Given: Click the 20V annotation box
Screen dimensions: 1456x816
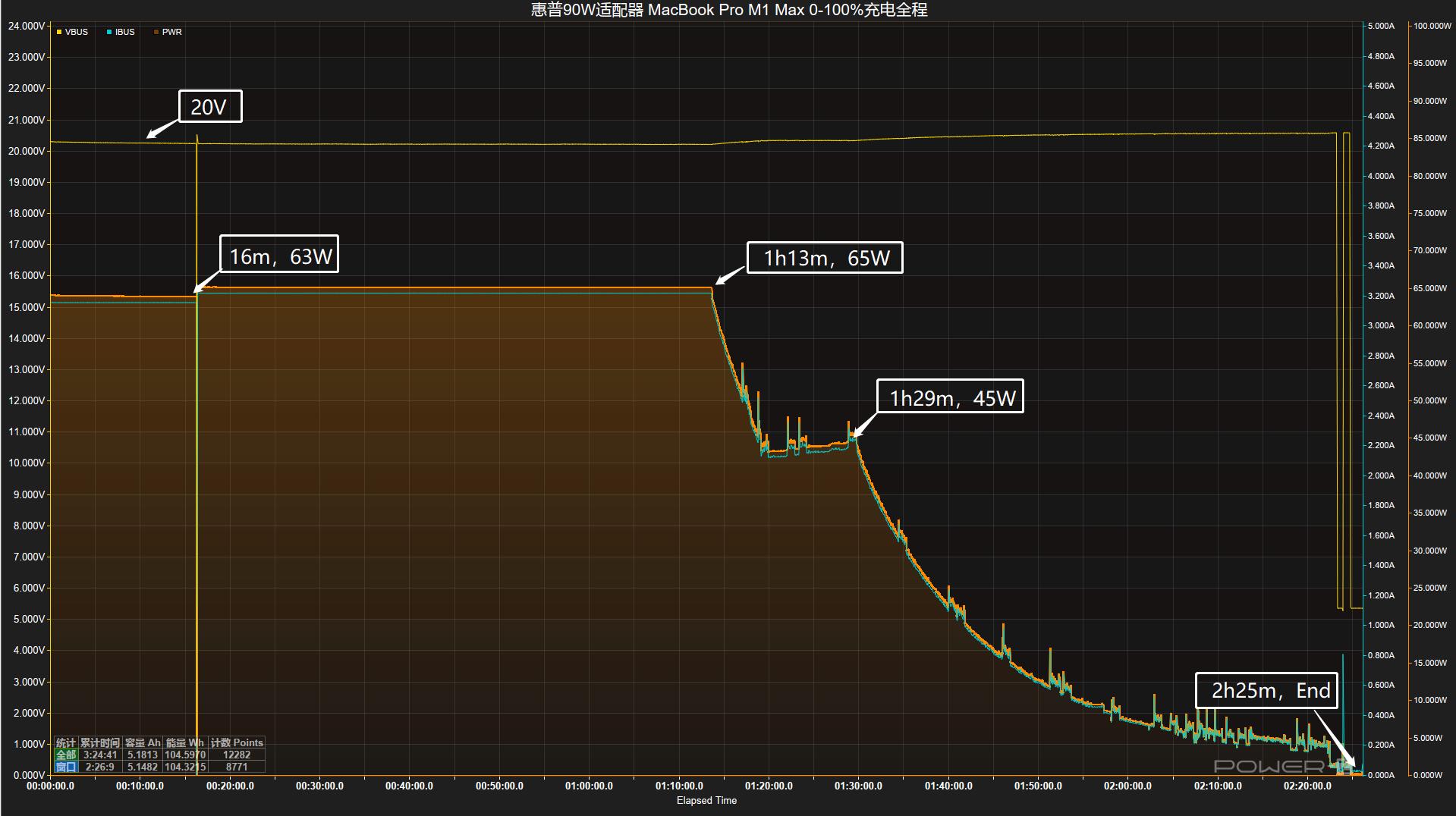Looking at the screenshot, I should click(x=210, y=107).
